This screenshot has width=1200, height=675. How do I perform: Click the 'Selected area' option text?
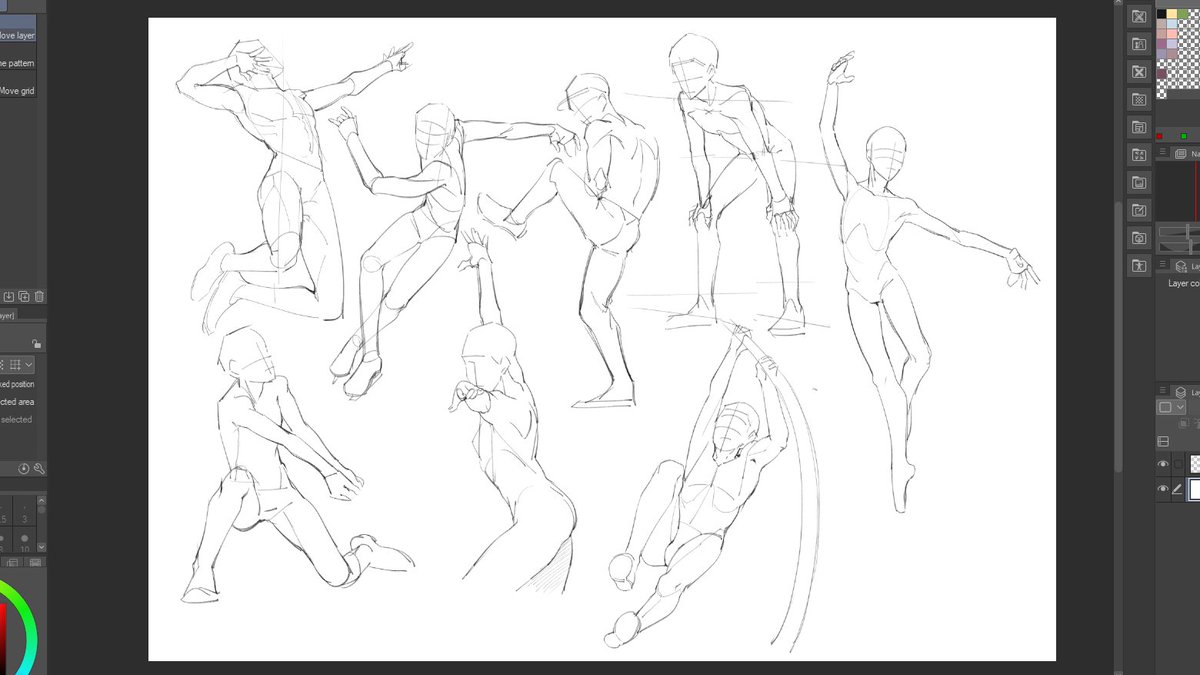tap(17, 402)
